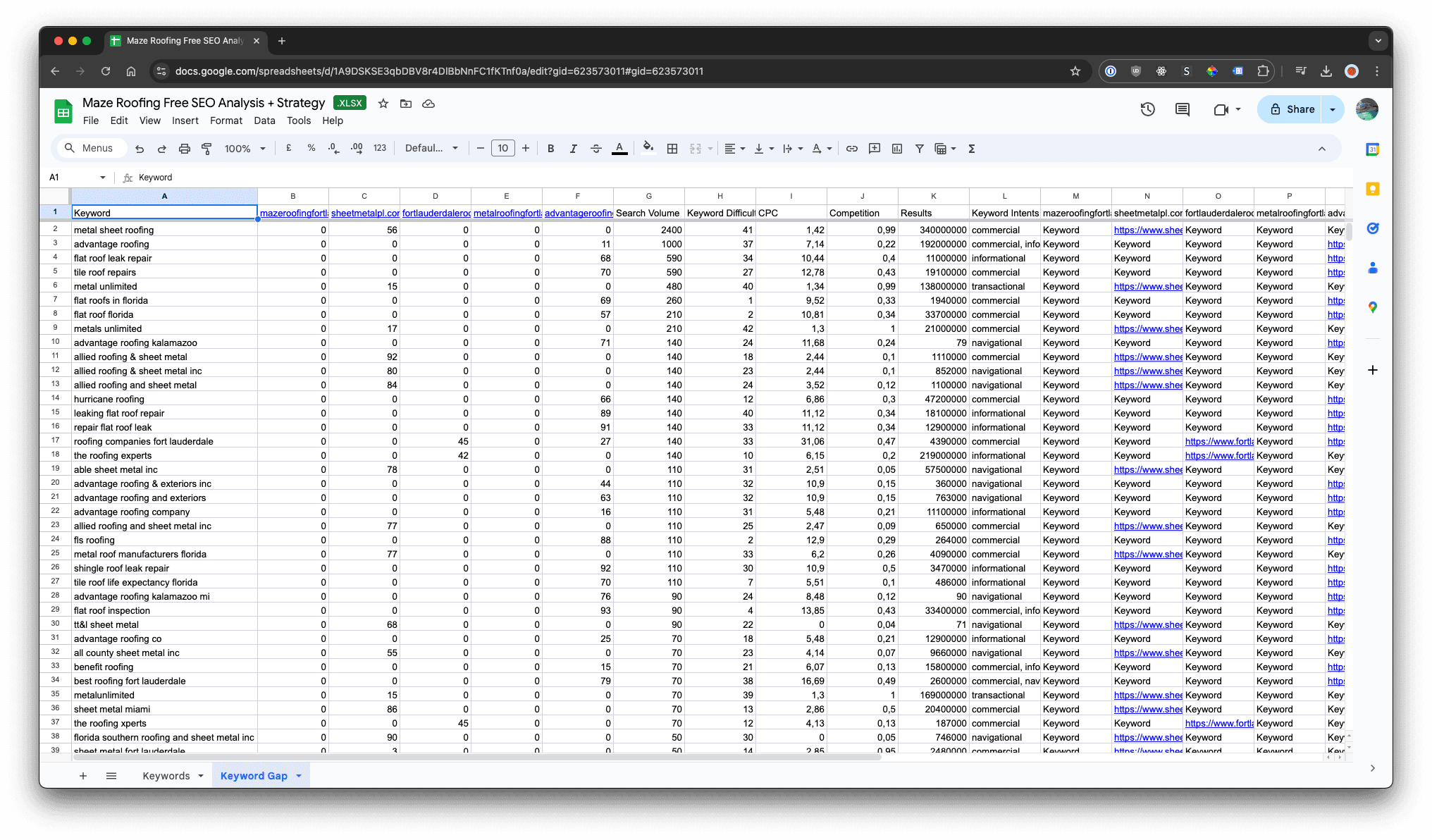Decrease decimal places icon
Viewport: 1432px width, 840px height.
pos(333,148)
